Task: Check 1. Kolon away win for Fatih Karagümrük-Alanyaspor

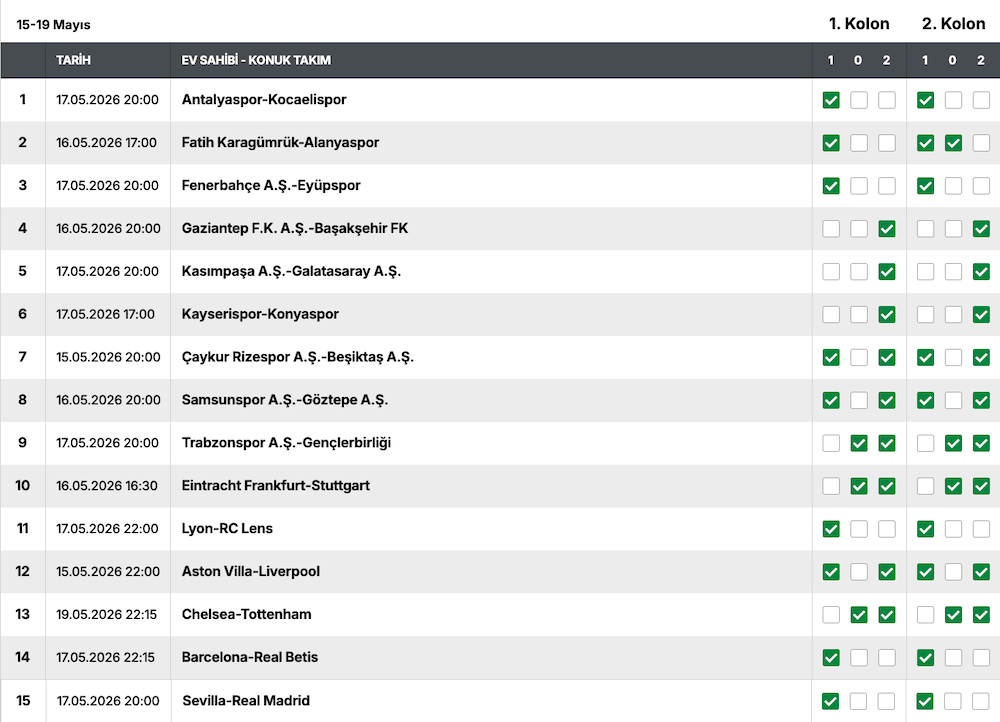Action: coord(886,143)
